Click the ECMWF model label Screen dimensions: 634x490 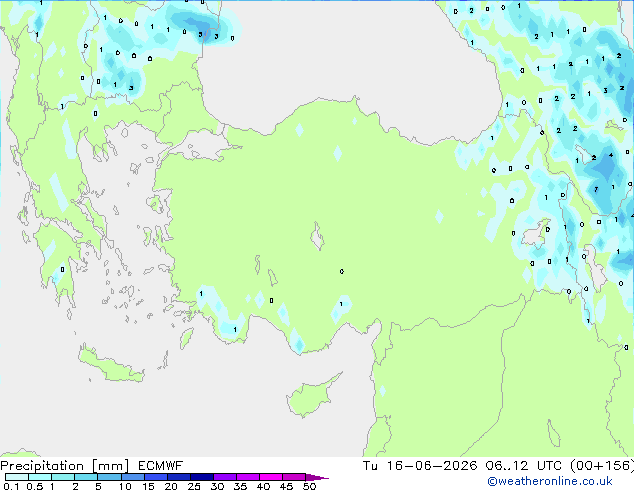click(161, 466)
